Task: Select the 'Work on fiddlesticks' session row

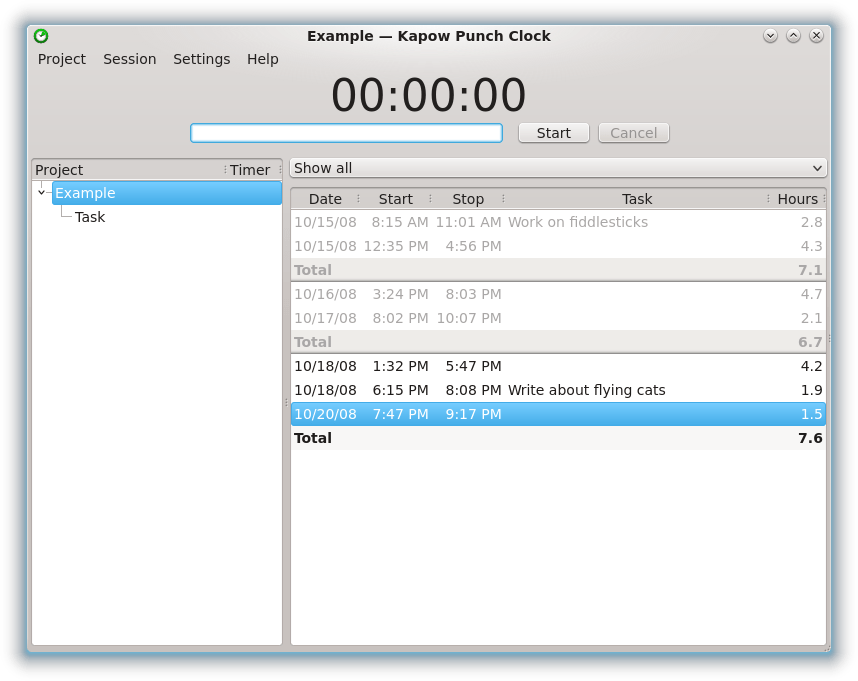Action: [558, 222]
